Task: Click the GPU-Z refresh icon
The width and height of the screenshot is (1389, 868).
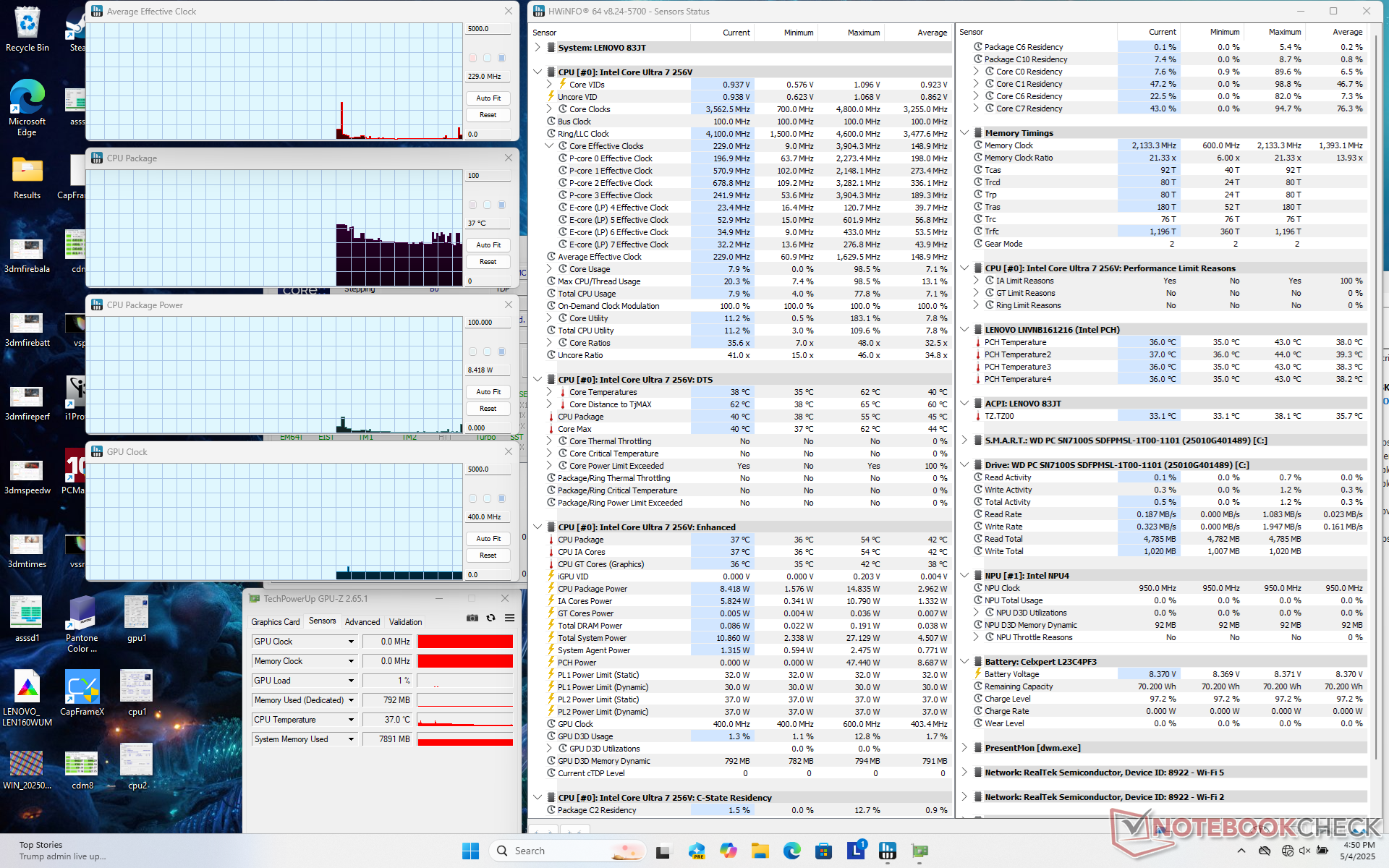Action: [490, 618]
